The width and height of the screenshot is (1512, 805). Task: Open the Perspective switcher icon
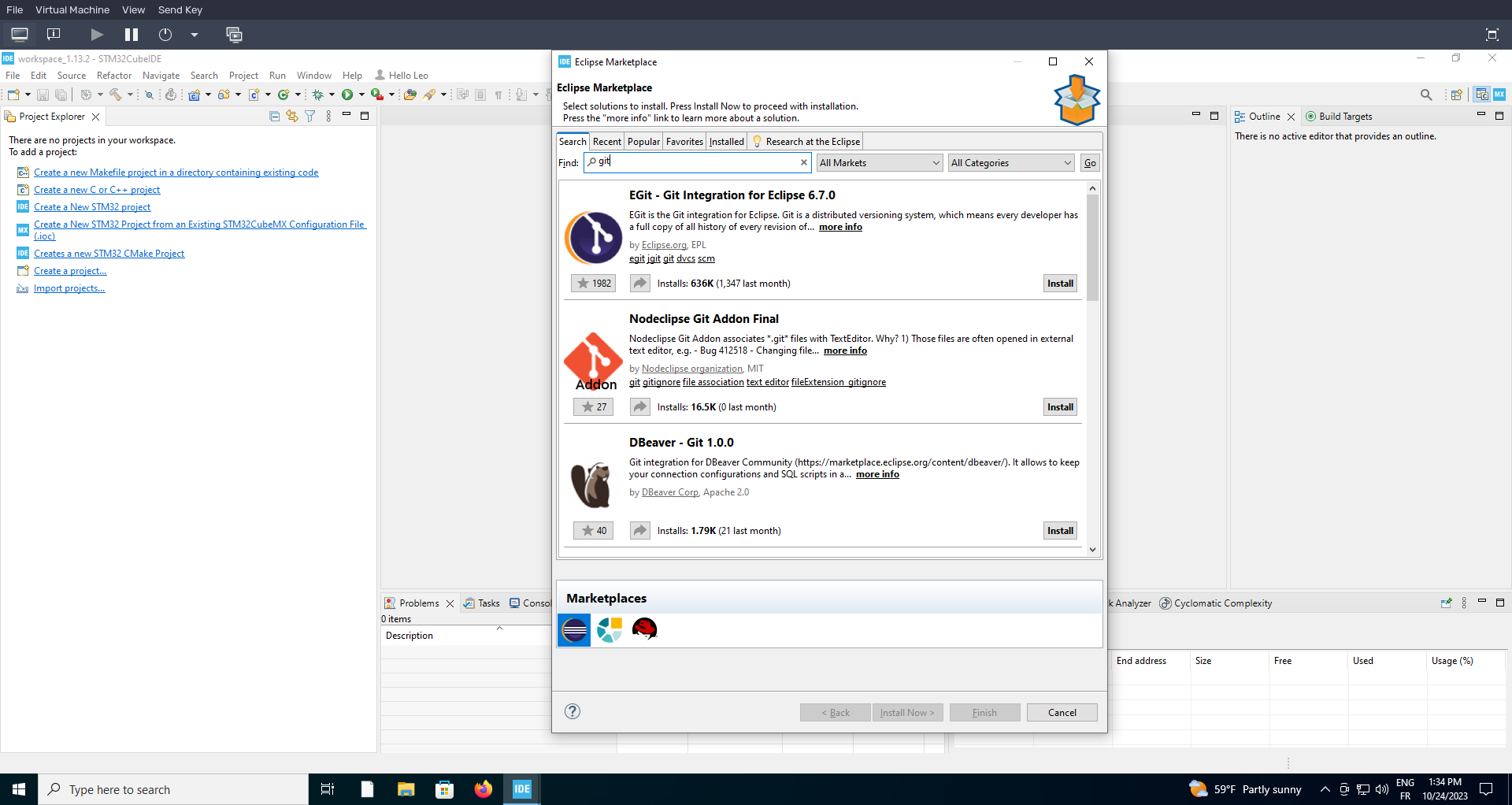tap(1456, 95)
